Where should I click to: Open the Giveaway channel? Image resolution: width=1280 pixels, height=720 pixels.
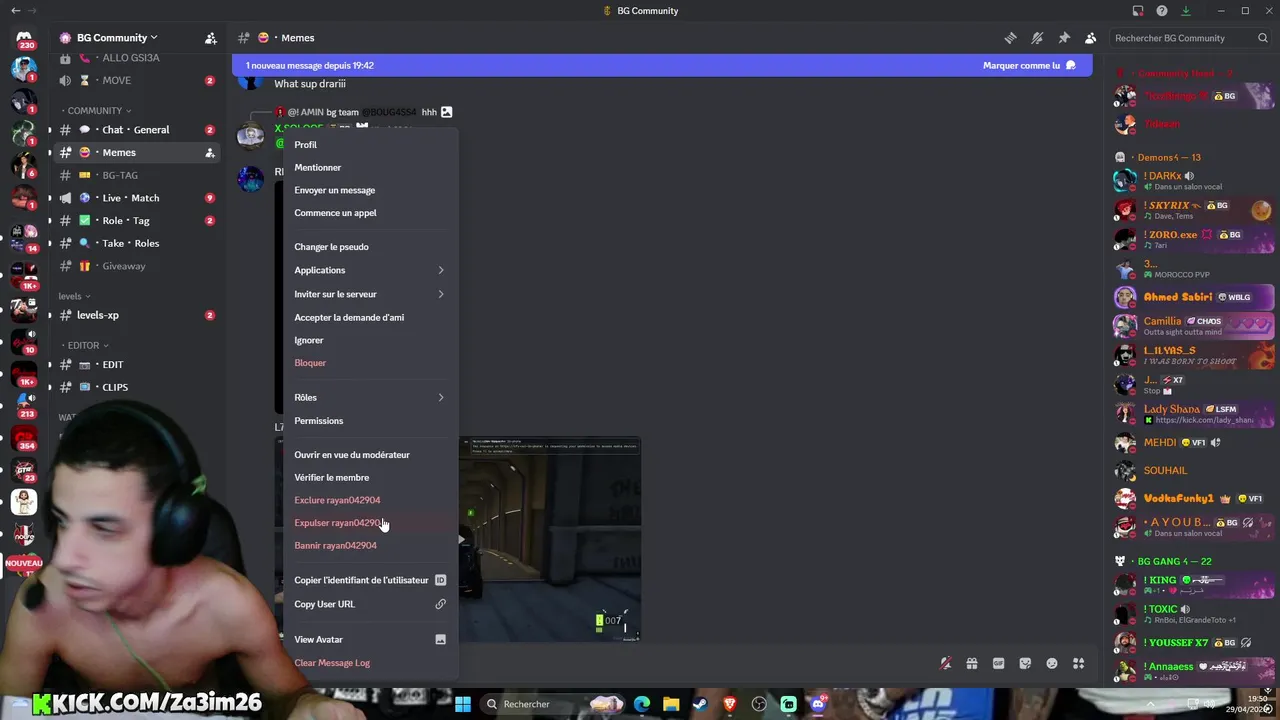pos(138,266)
